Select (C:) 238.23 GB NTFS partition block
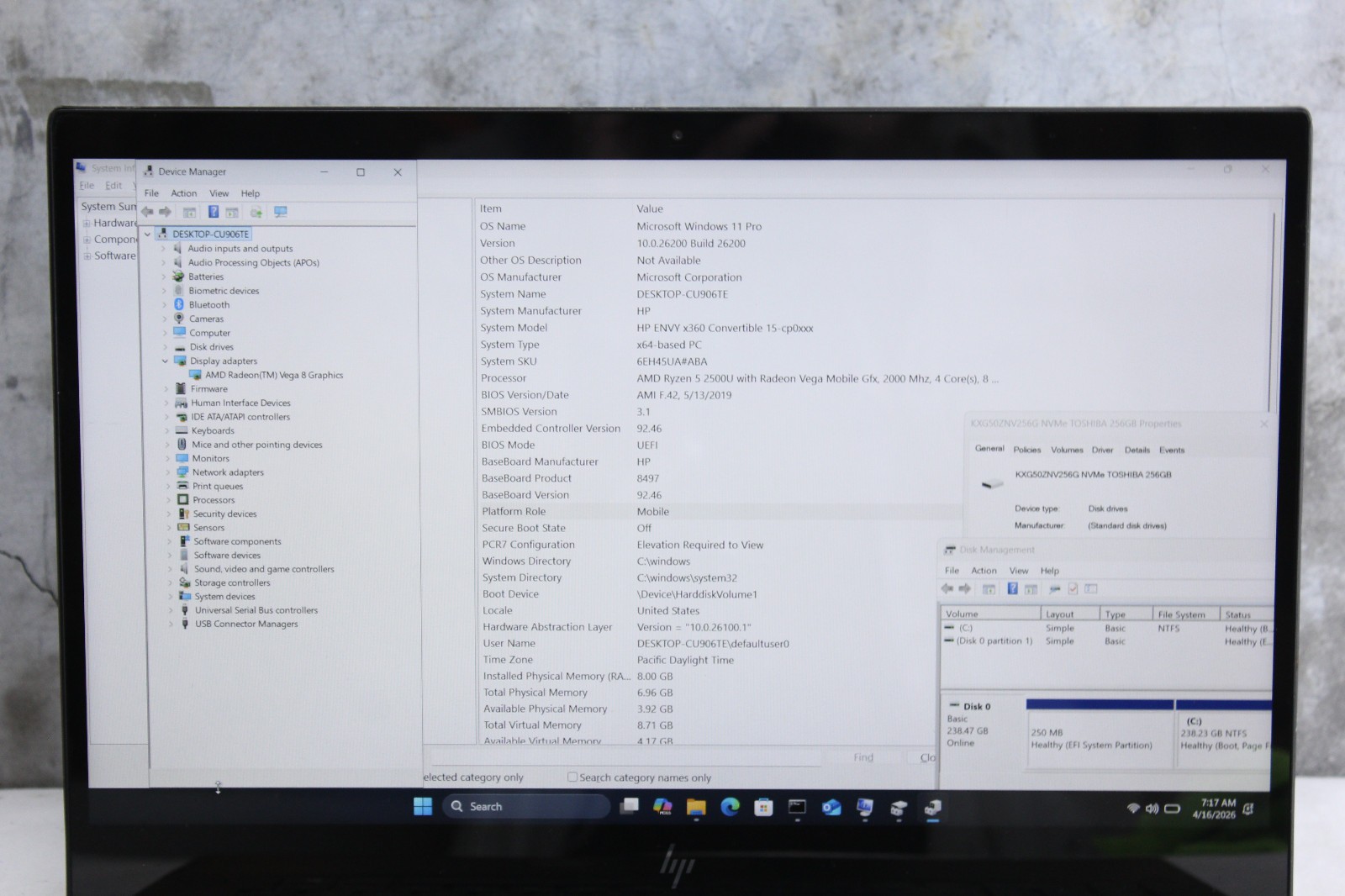The image size is (1345, 896). (x=1224, y=734)
